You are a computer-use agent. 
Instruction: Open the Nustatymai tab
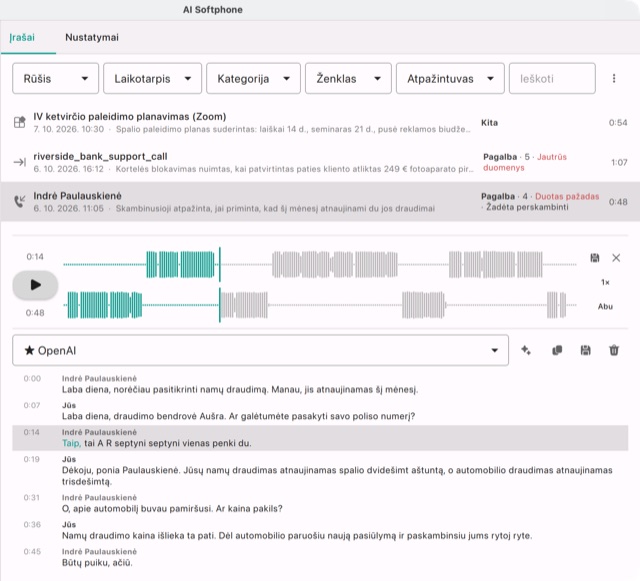(x=92, y=38)
